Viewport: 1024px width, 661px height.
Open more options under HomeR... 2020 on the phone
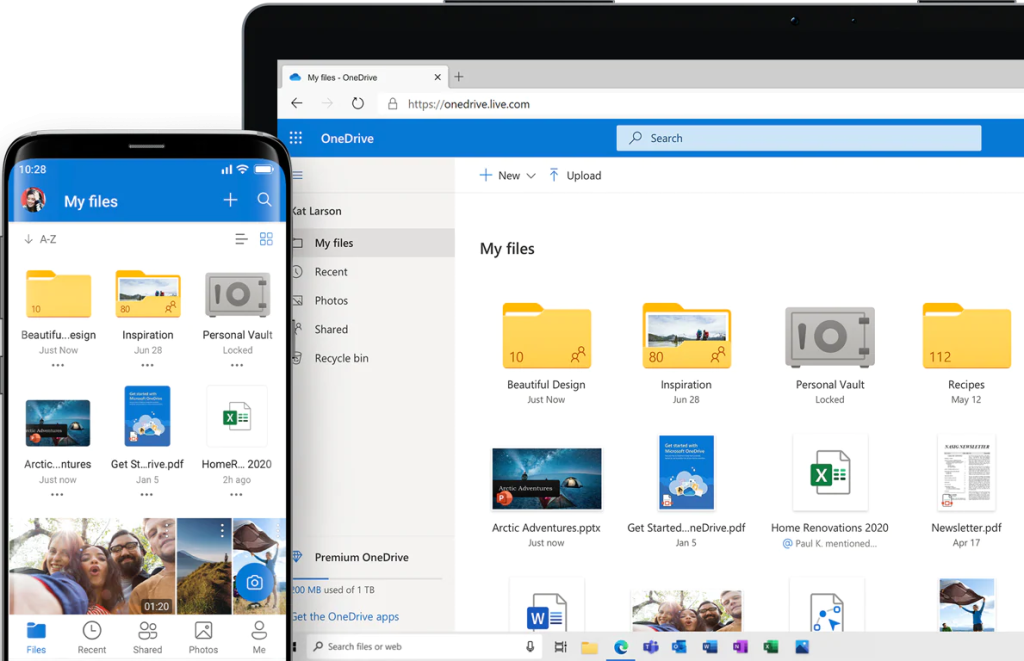(236, 494)
